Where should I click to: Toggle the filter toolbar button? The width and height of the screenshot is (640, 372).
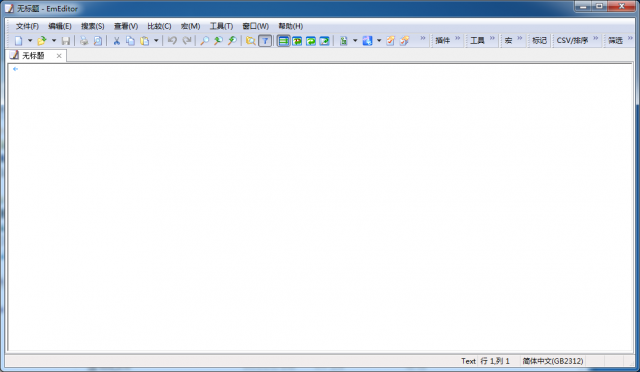265,40
